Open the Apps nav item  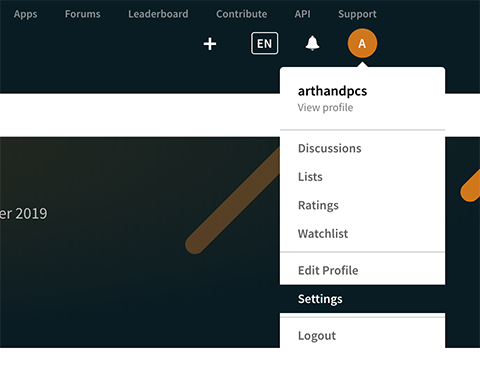26,14
